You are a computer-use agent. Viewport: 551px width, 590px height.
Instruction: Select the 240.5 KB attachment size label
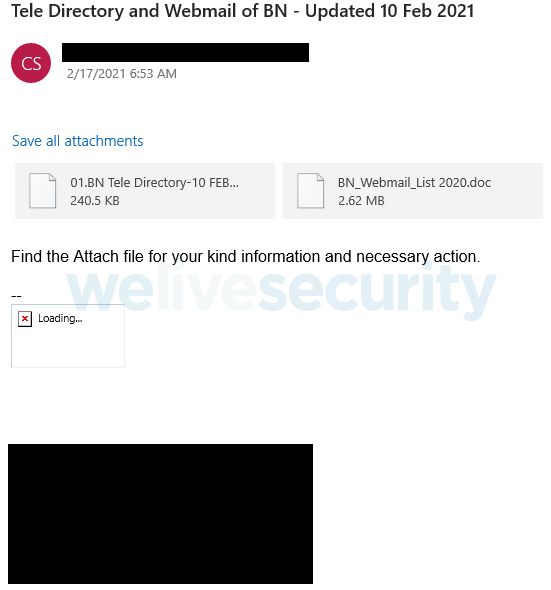pyautogui.click(x=95, y=201)
